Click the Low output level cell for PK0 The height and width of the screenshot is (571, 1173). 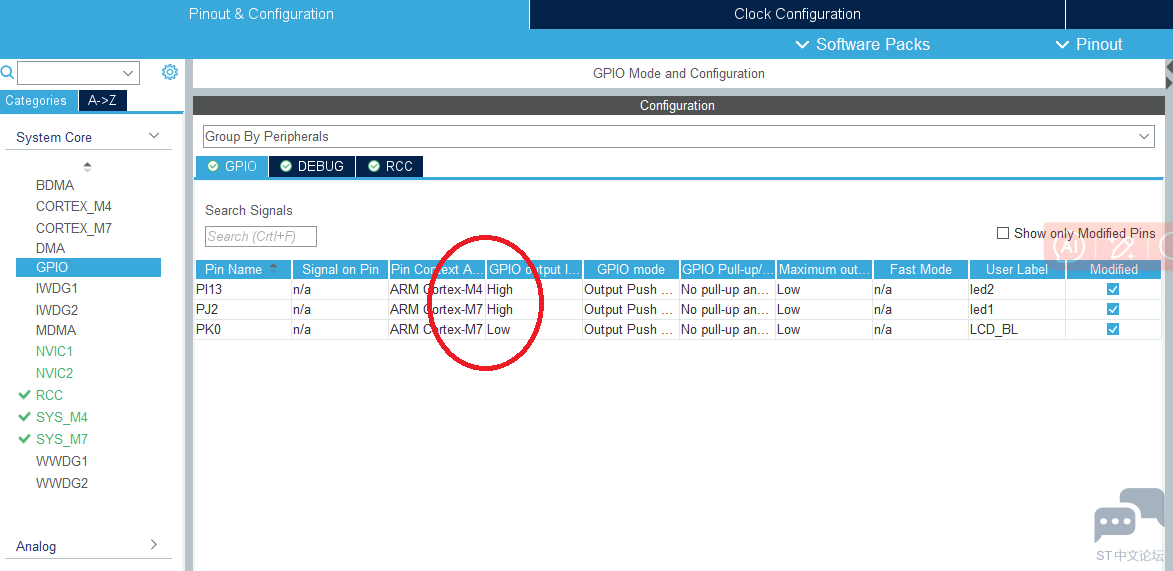534,329
